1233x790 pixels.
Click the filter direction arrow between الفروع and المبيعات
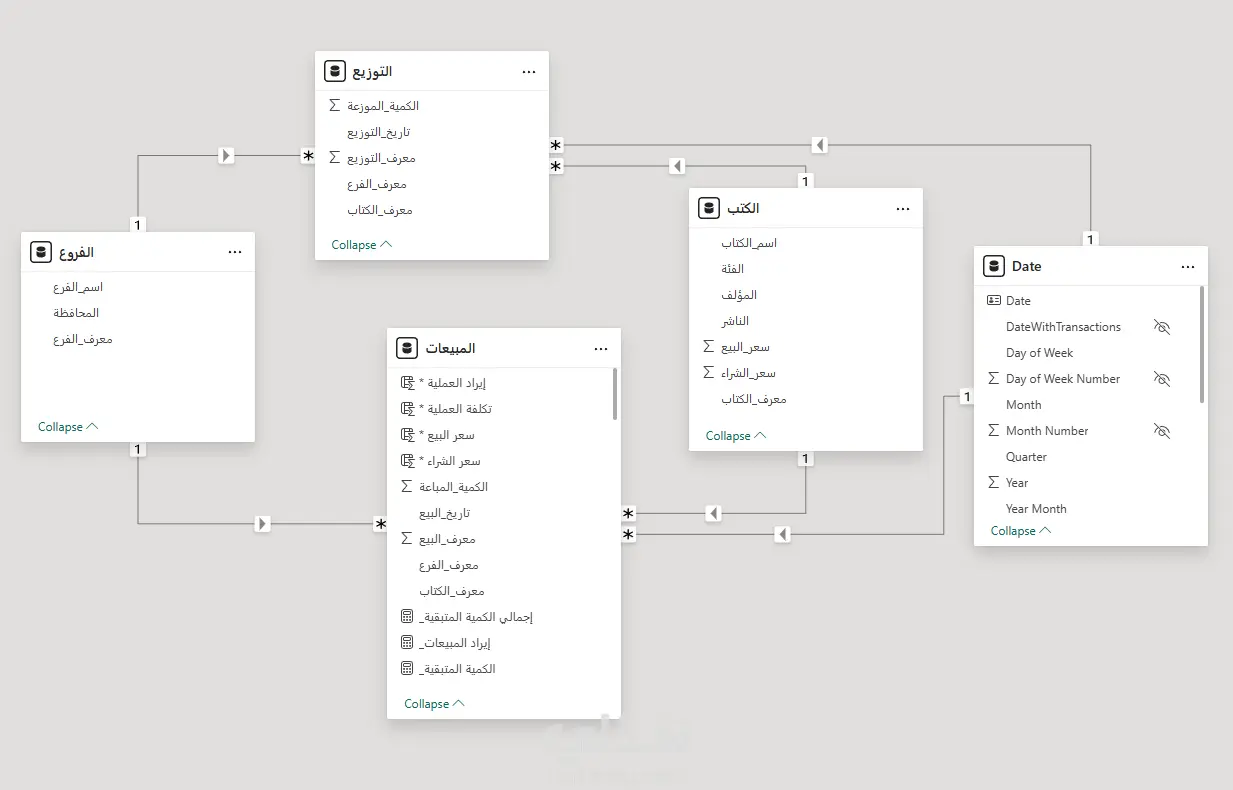tap(262, 523)
